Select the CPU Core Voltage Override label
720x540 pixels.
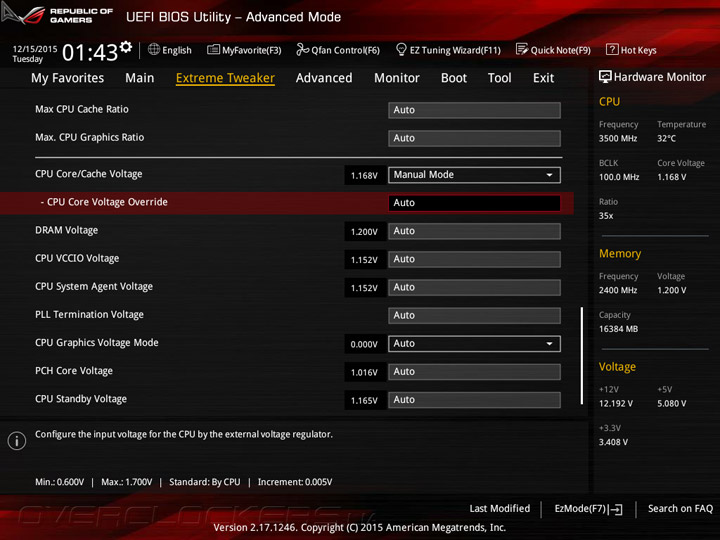107,202
